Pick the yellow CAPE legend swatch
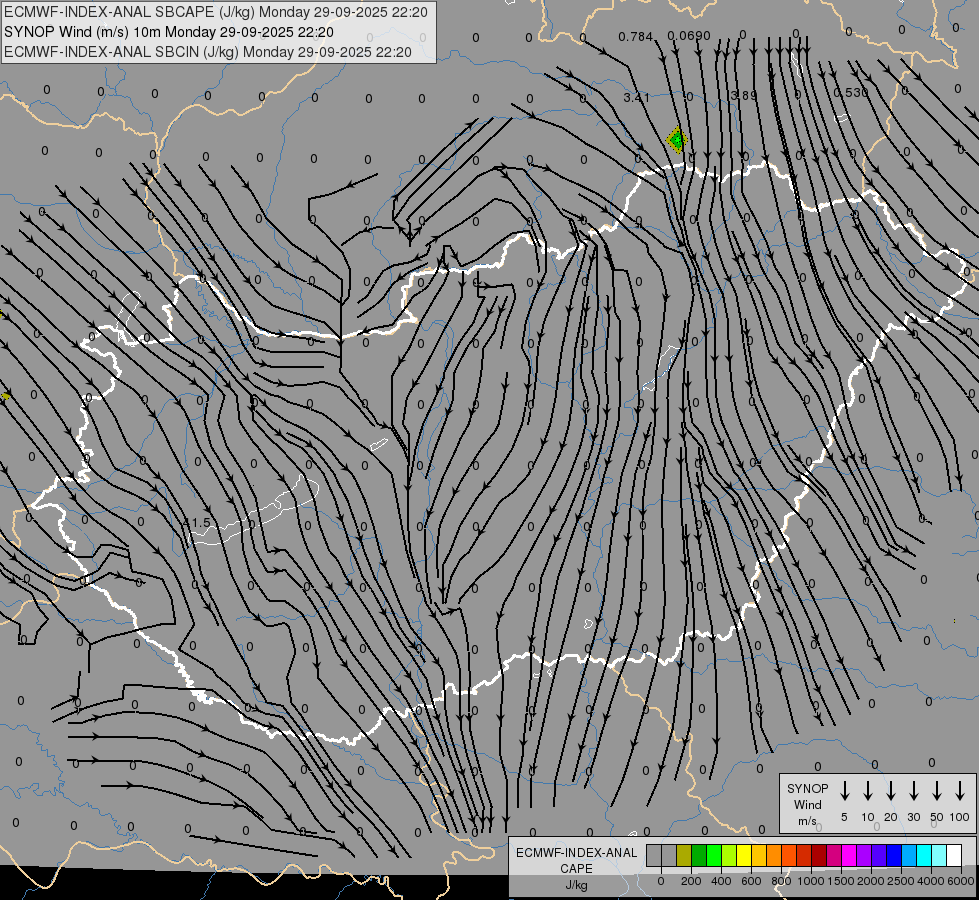Screen dimensions: 979x900 coord(744,855)
